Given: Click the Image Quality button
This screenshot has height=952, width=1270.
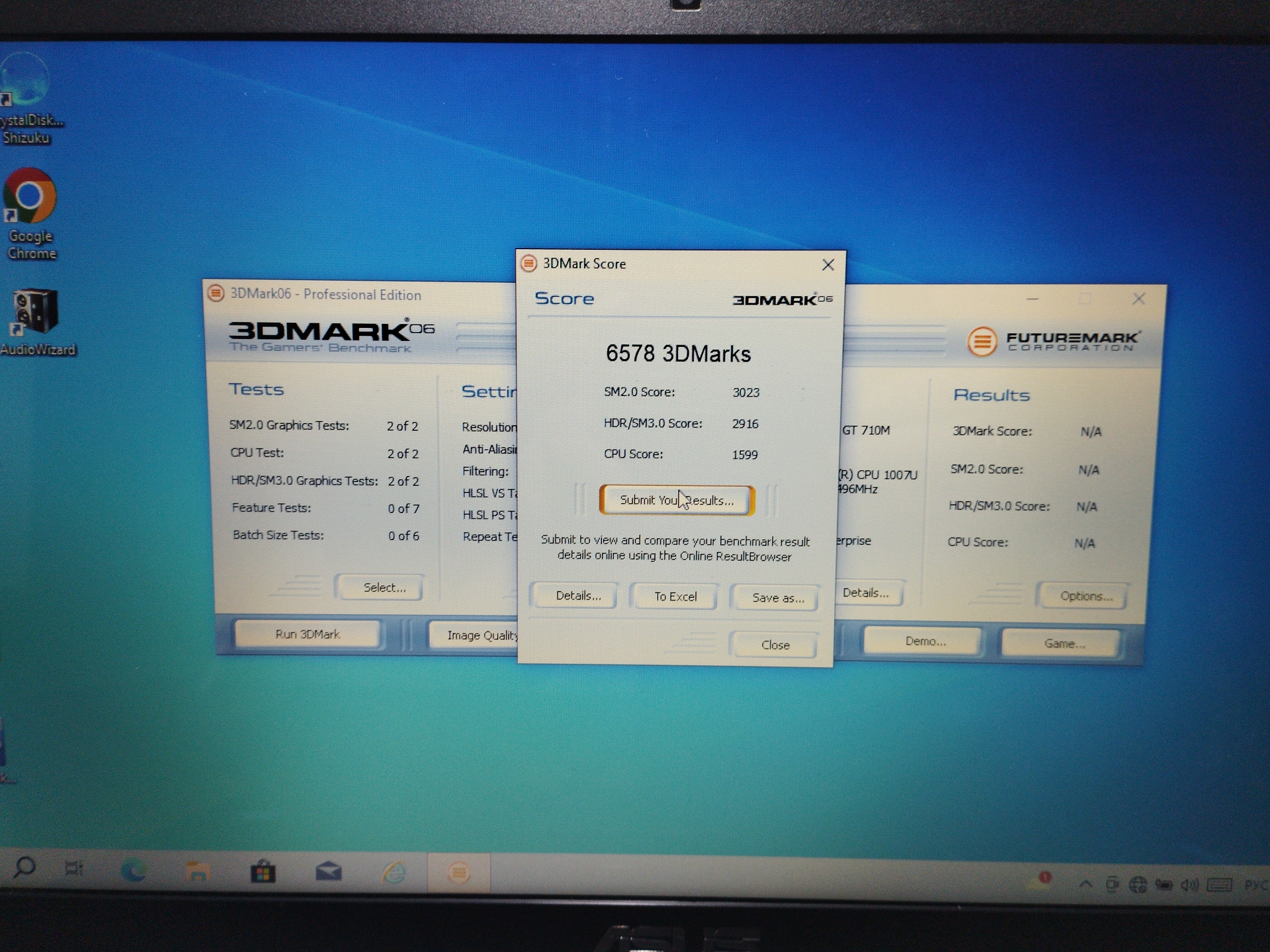Looking at the screenshot, I should click(475, 635).
